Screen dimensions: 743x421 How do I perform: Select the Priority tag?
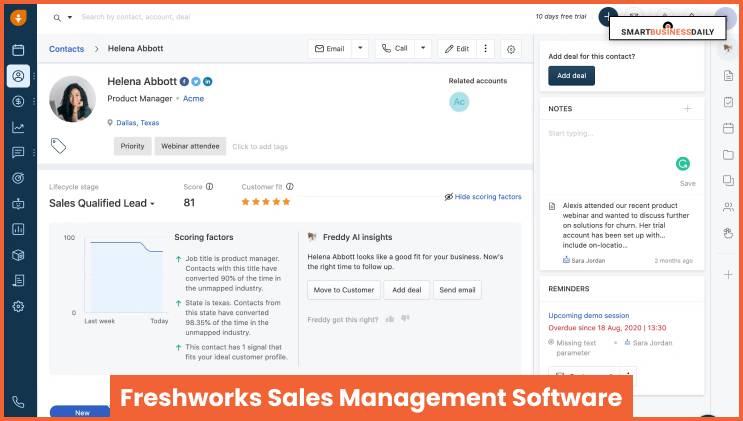point(132,146)
